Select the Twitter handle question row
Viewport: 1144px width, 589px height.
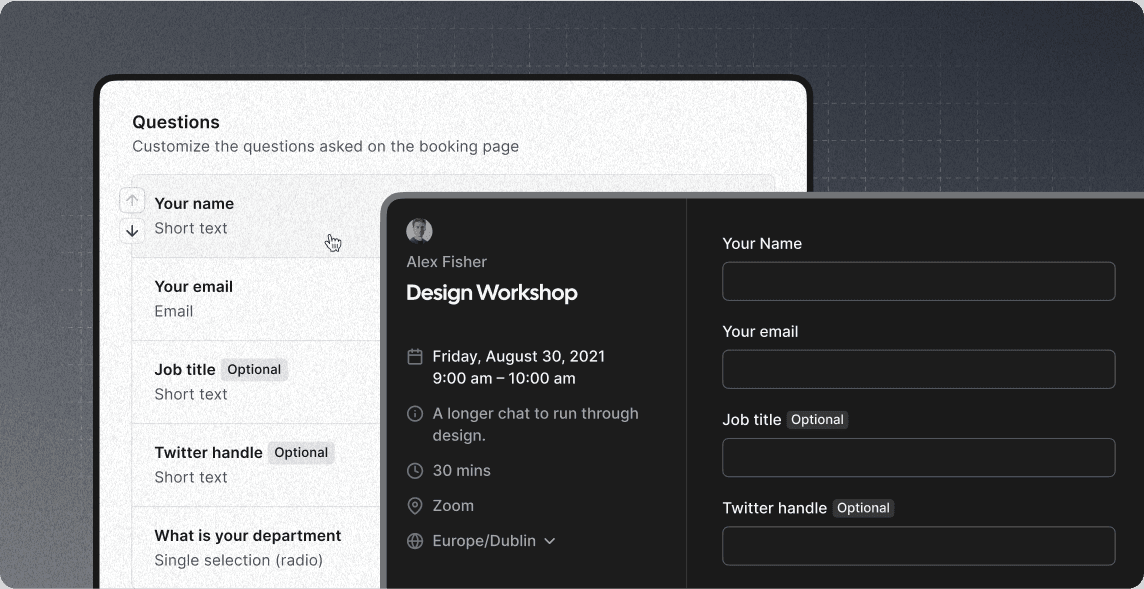pyautogui.click(x=257, y=465)
